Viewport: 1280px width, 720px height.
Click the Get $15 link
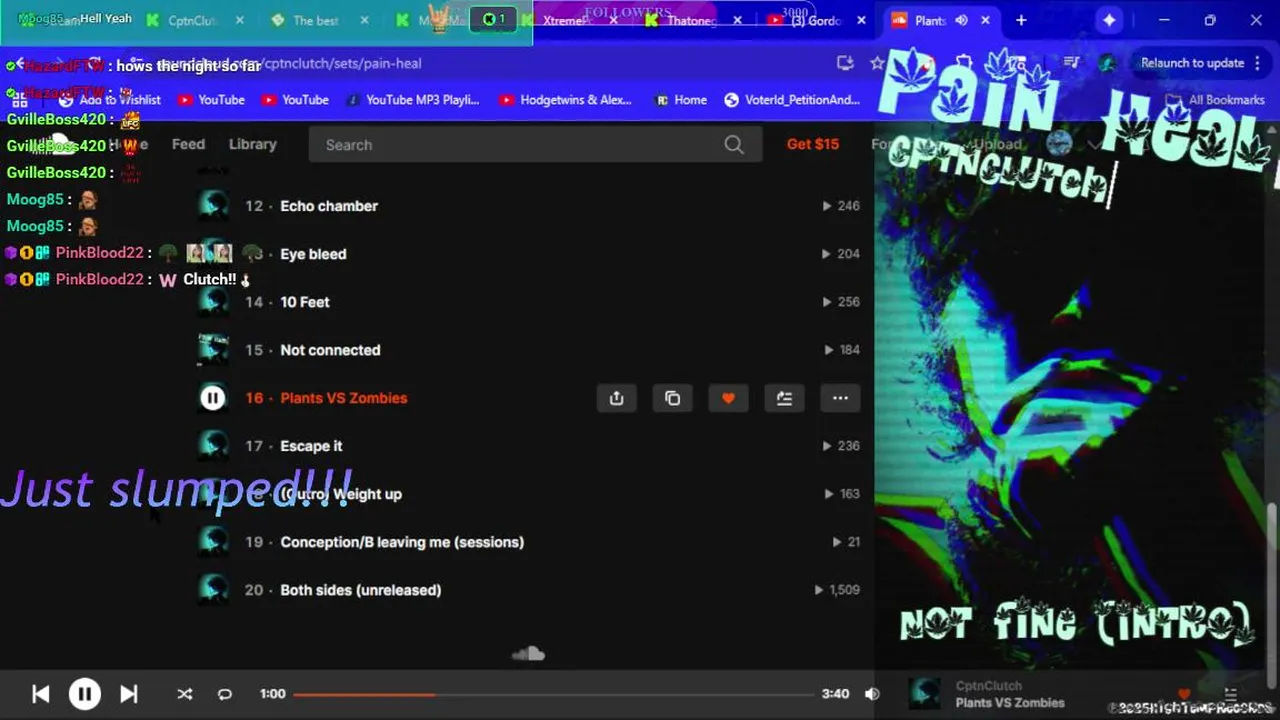pos(813,144)
